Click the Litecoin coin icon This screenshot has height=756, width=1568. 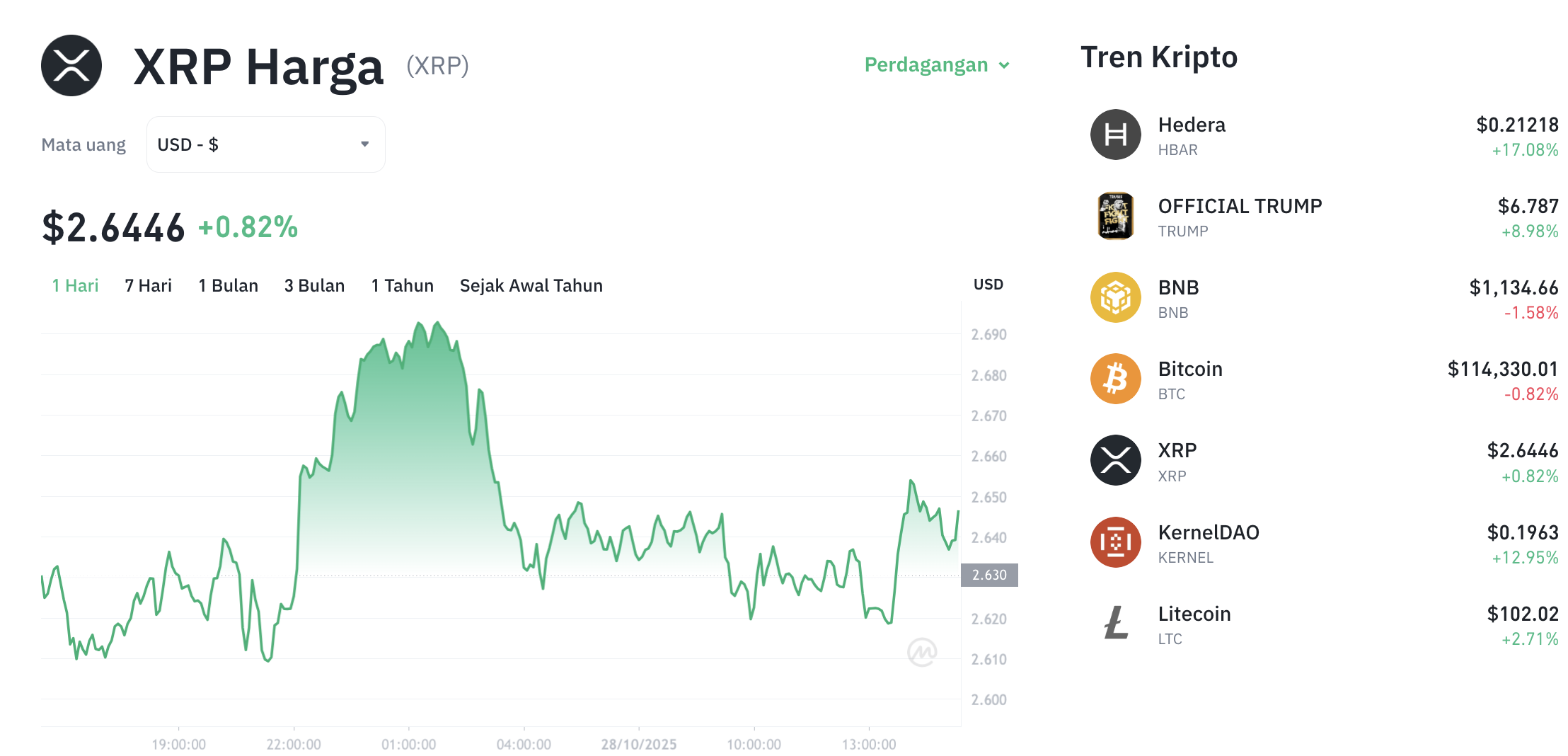[x=1115, y=624]
